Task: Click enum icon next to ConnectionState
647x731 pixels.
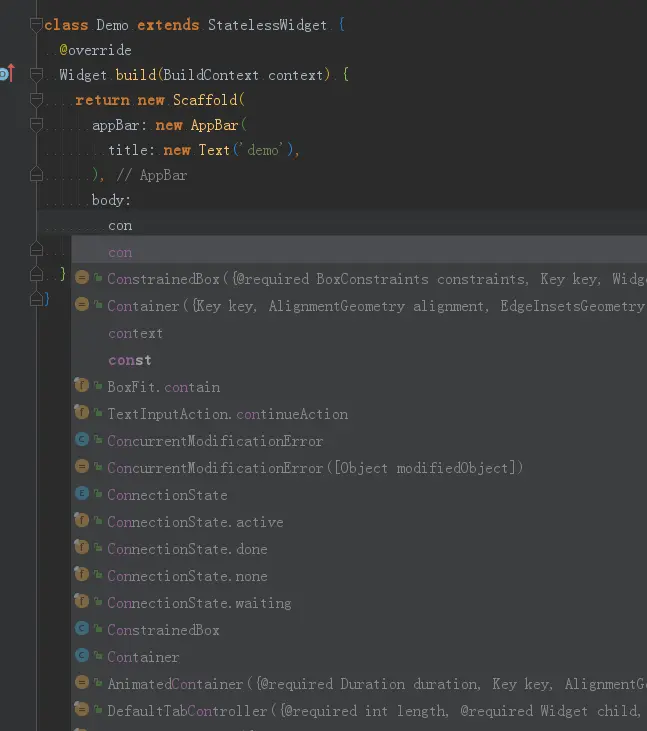Action: coord(82,493)
